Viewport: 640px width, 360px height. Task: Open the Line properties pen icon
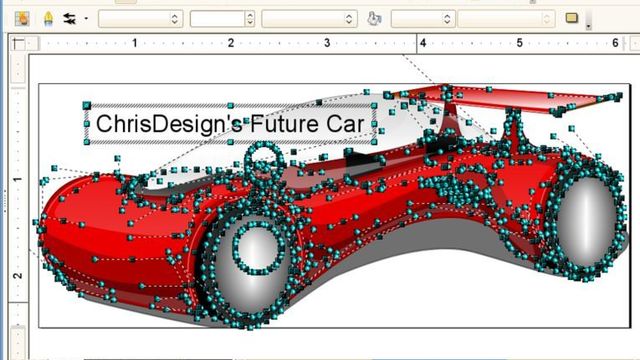click(48, 19)
